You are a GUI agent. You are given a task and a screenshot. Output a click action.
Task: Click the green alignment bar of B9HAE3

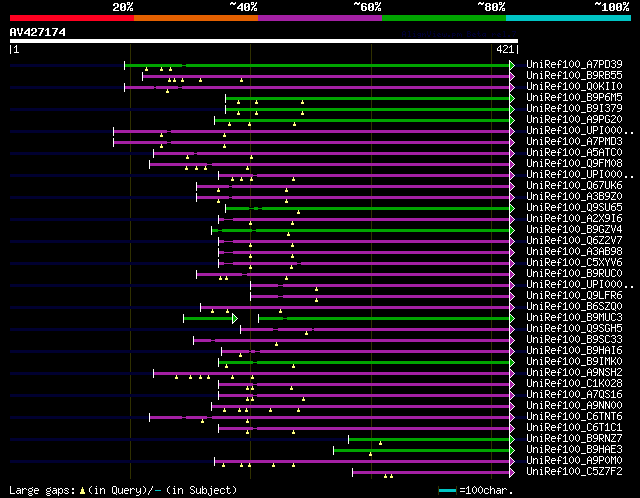[x=422, y=451]
